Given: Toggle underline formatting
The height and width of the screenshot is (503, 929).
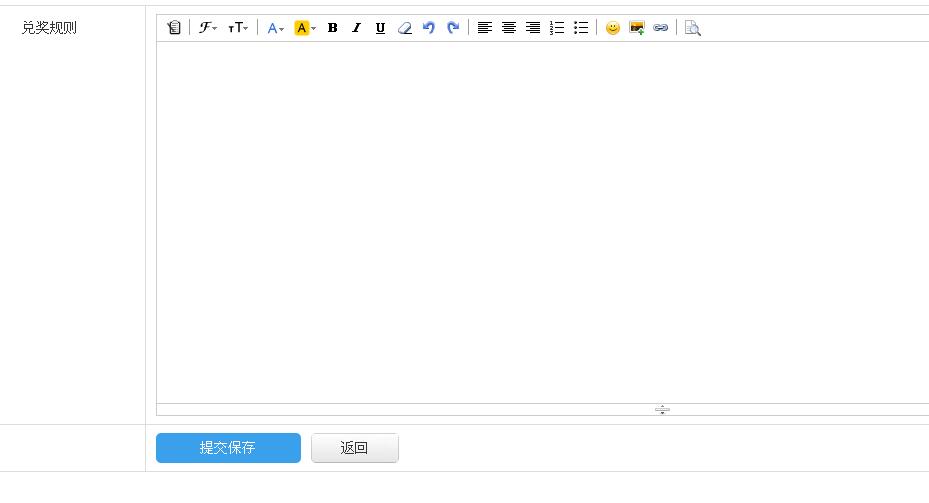Looking at the screenshot, I should pos(380,28).
